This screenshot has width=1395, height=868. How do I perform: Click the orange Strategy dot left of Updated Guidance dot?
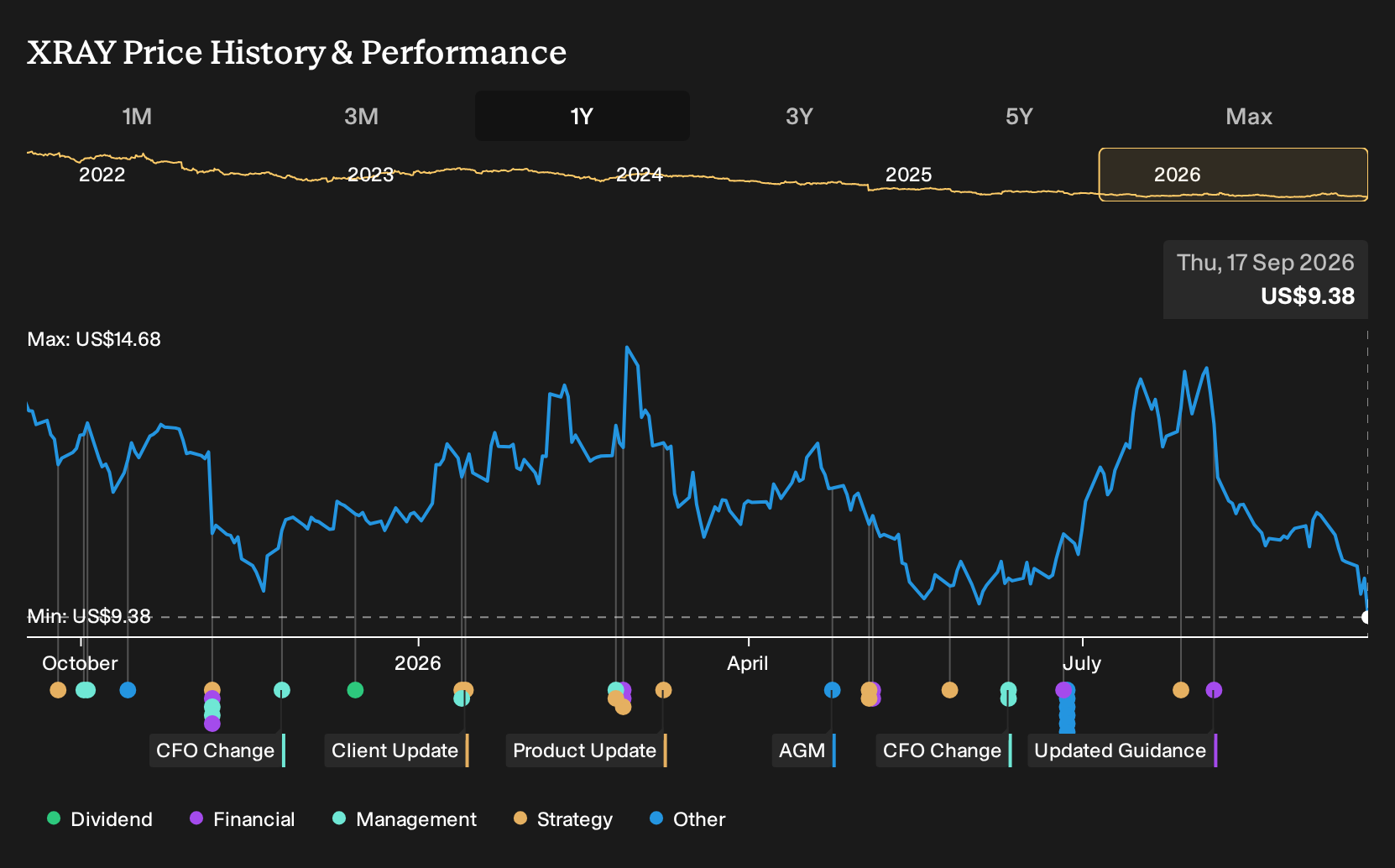[x=1181, y=690]
